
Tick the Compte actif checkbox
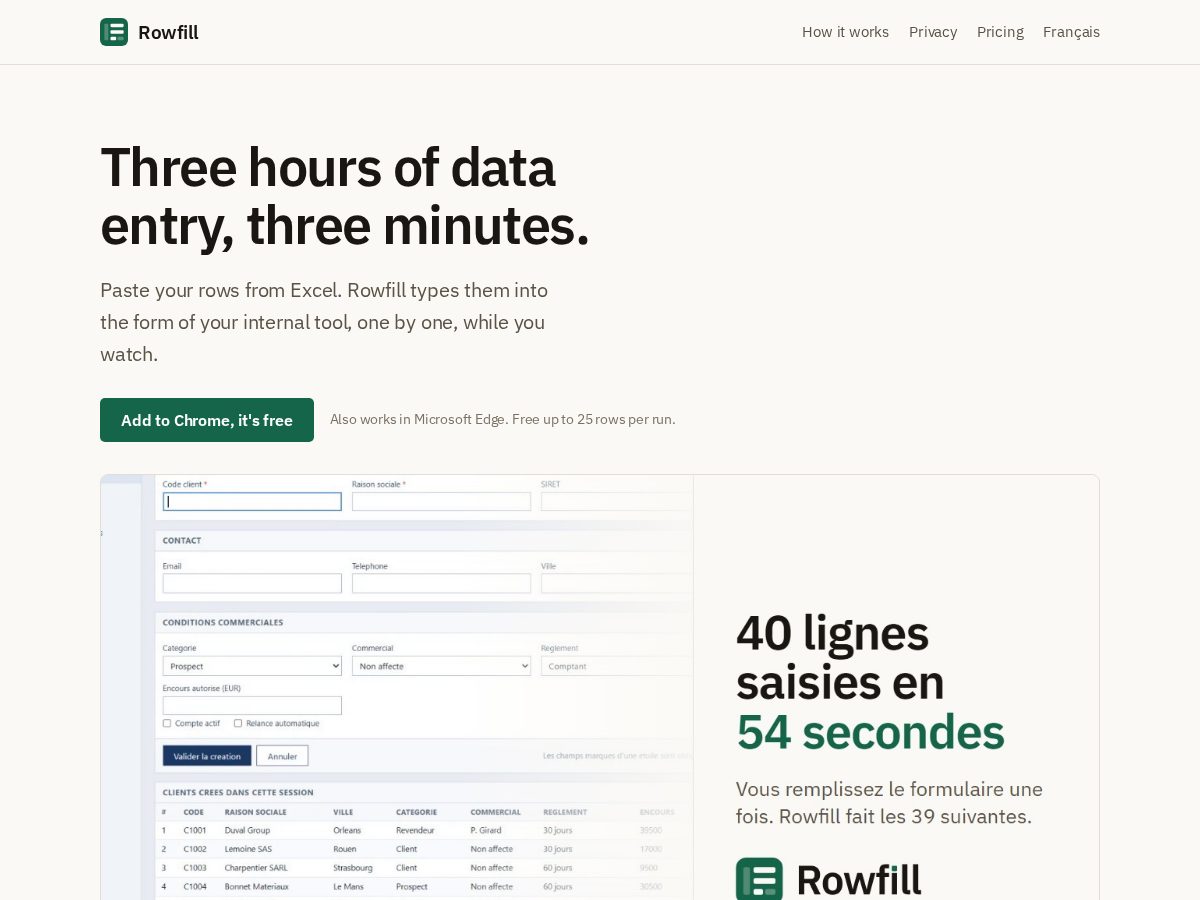(167, 723)
